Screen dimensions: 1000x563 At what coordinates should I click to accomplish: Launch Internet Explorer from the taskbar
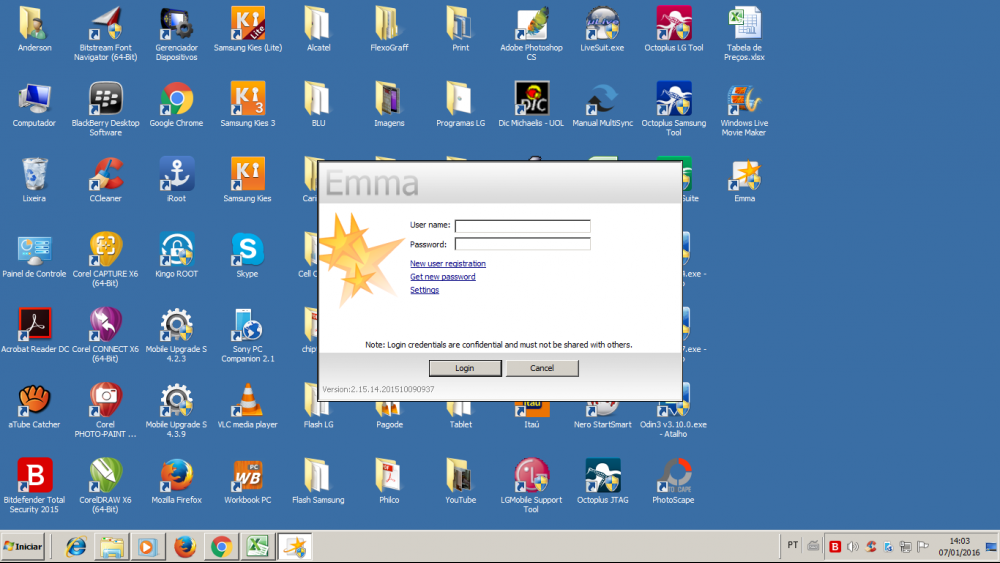click(76, 546)
